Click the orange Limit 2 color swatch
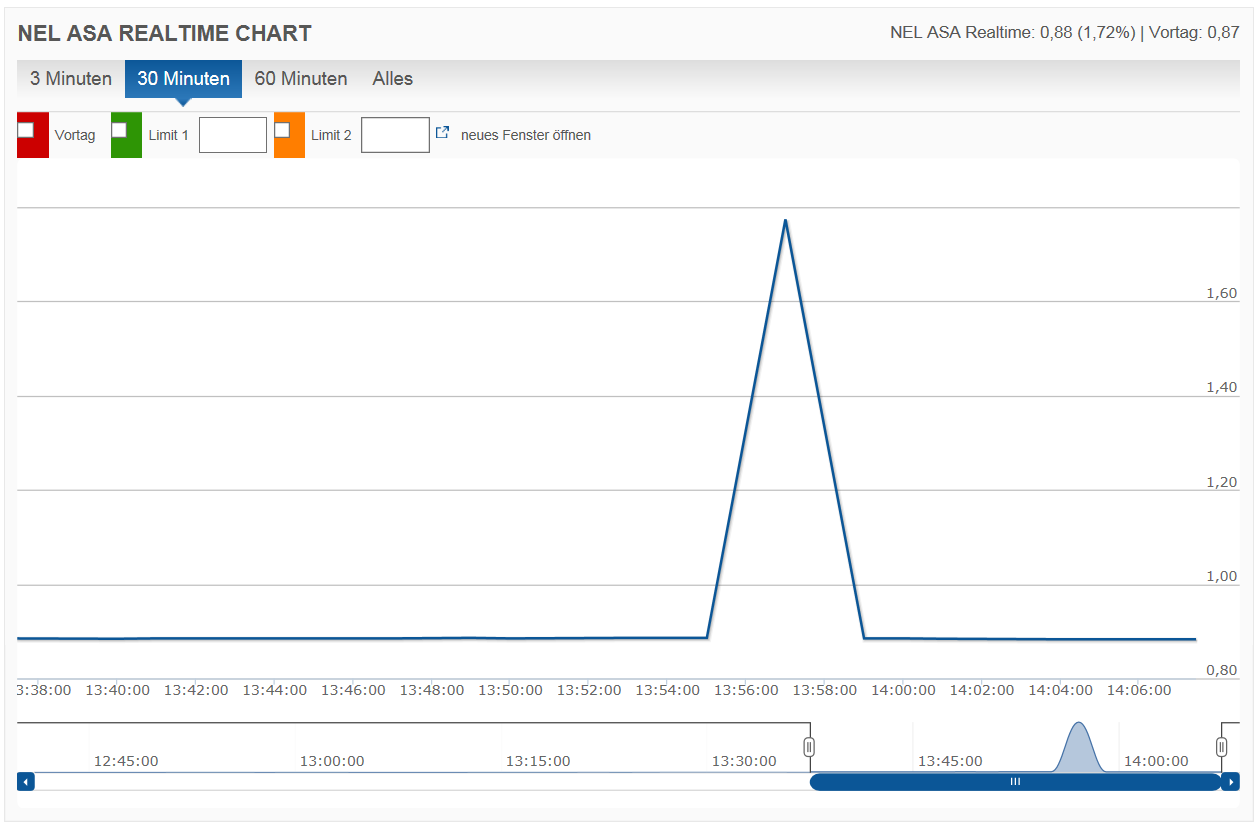 pos(289,135)
